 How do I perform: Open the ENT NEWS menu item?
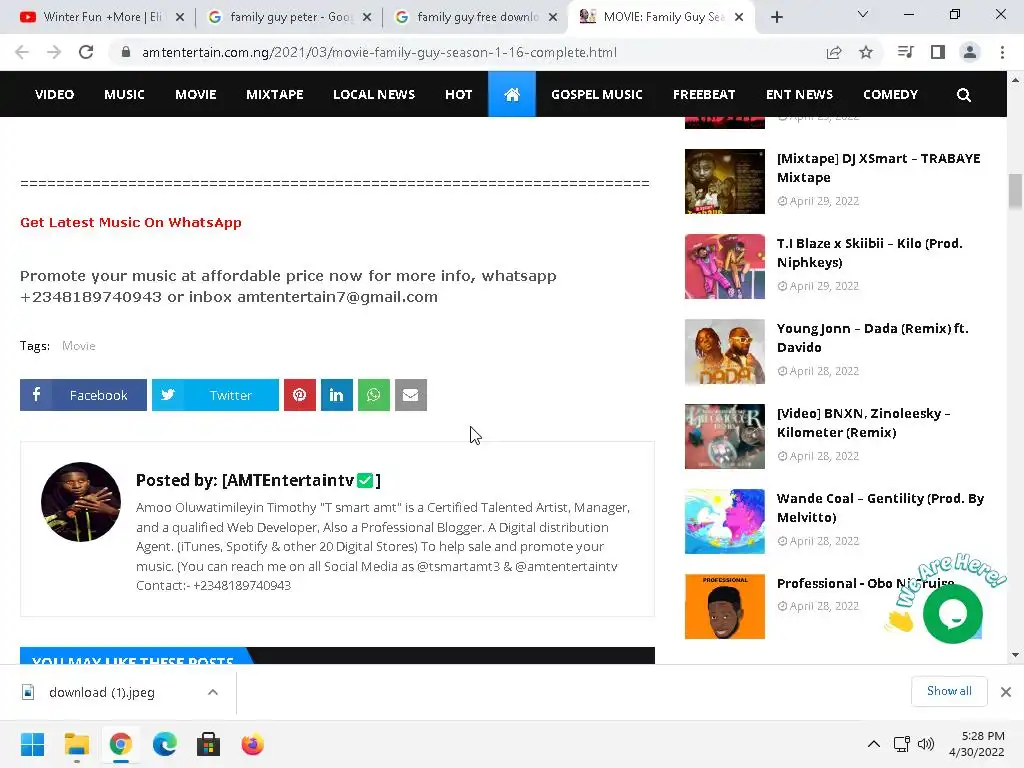coord(799,95)
